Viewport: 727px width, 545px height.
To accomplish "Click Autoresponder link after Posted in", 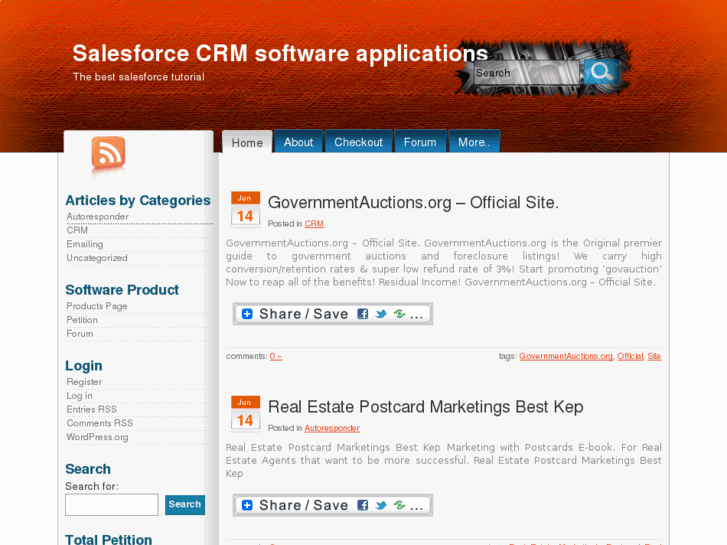I will pos(332,428).
